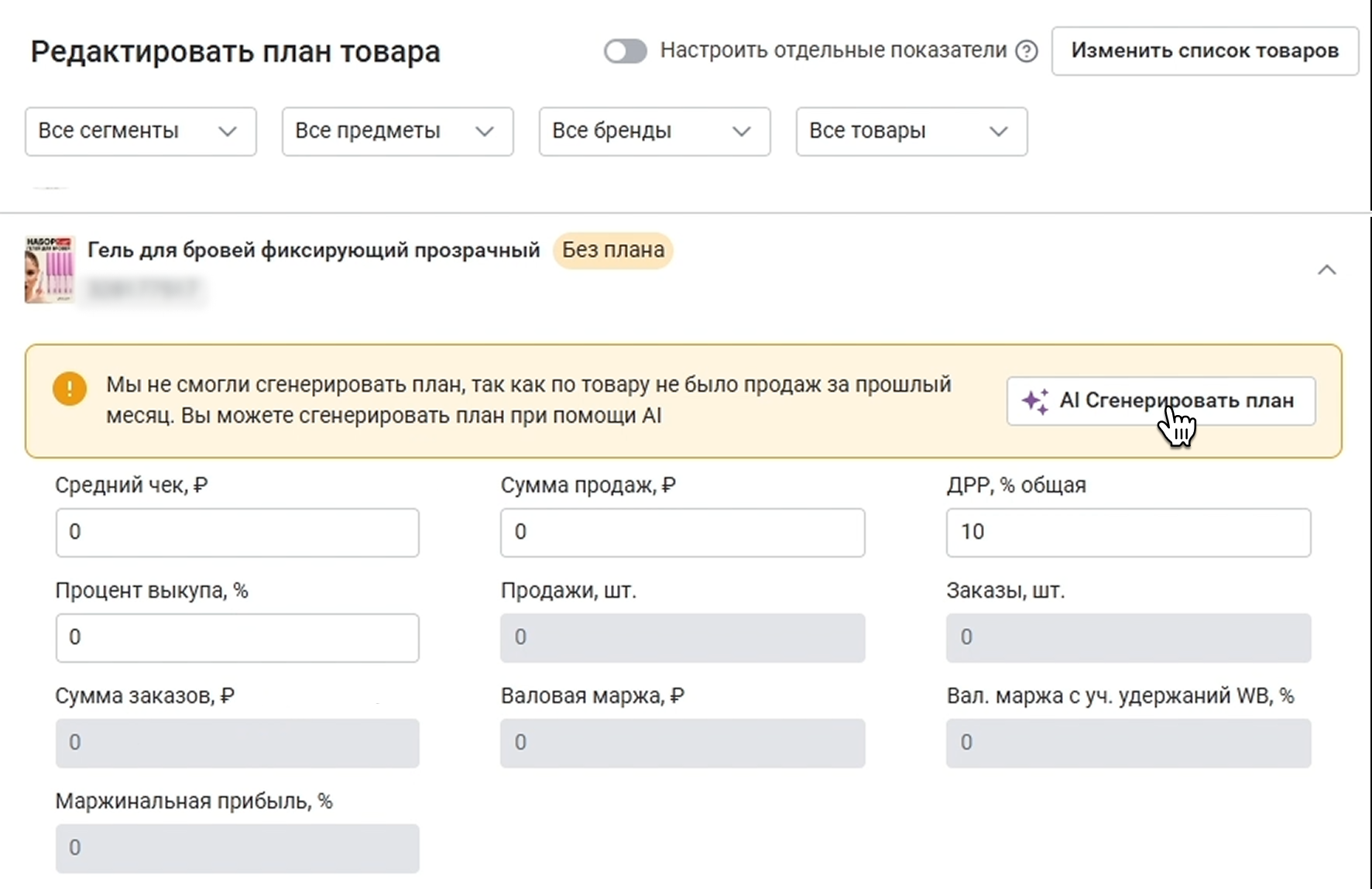Click the 'Без плана' status badge
Viewport: 1372px width, 889px height.
(612, 250)
